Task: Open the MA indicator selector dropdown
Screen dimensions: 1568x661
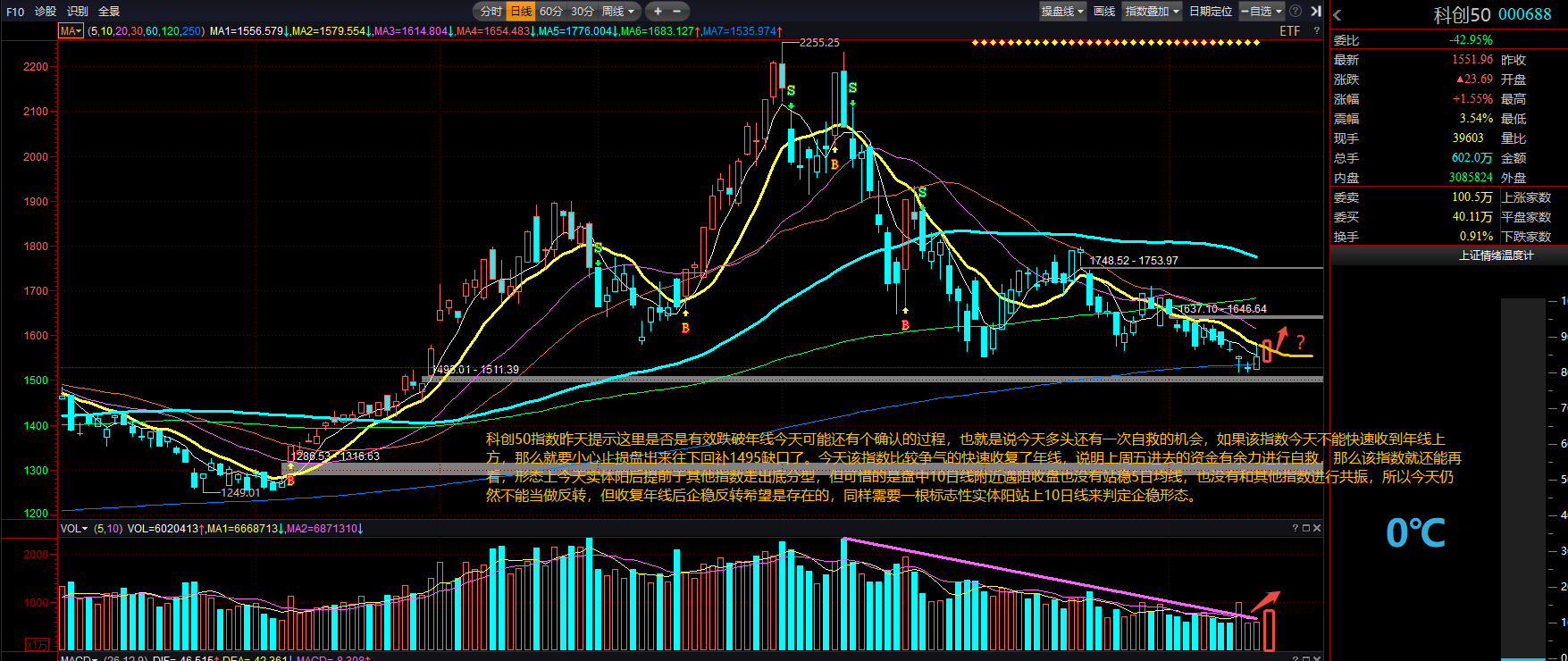Action: [71, 31]
